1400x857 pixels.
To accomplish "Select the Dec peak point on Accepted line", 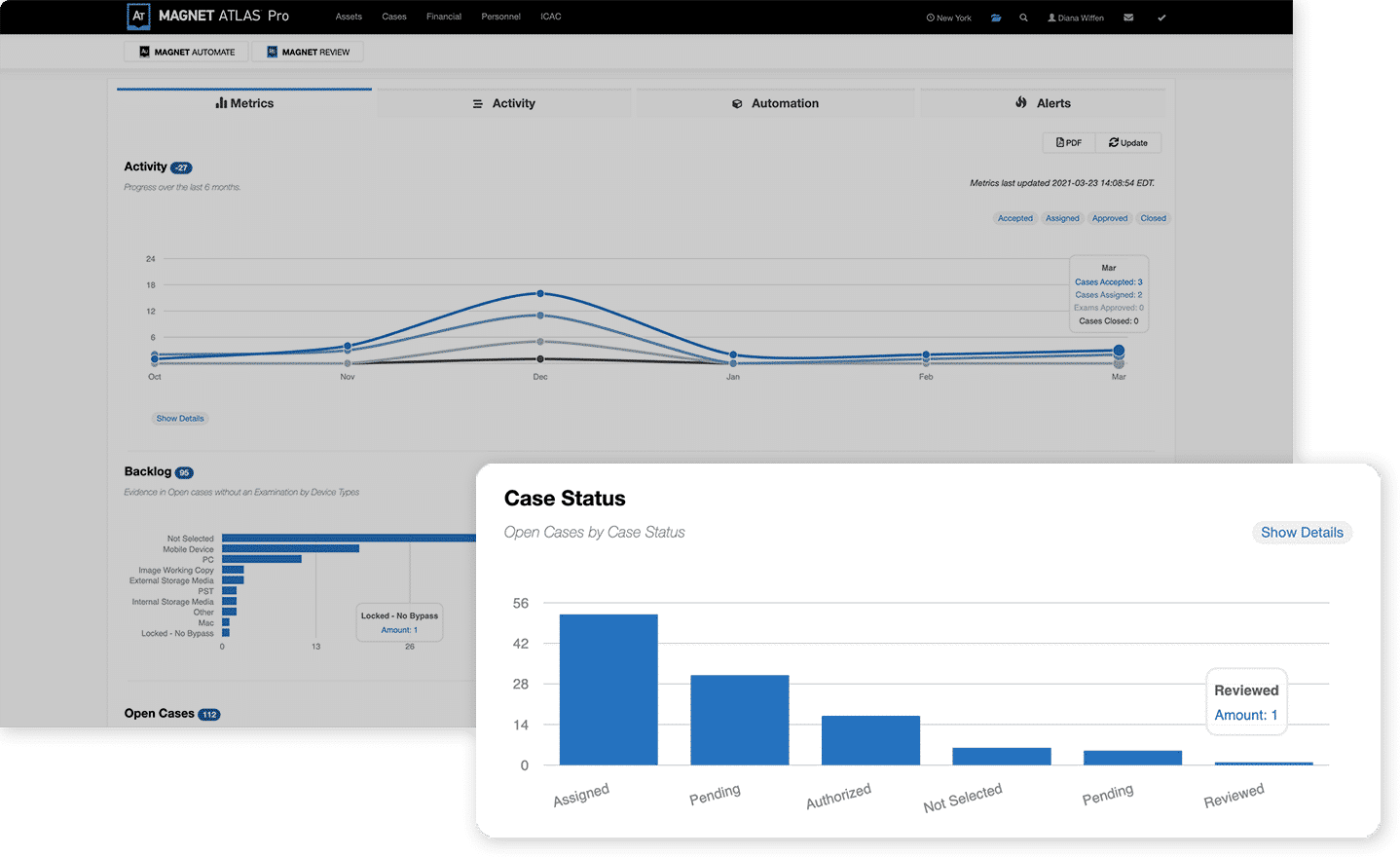I will 540,293.
